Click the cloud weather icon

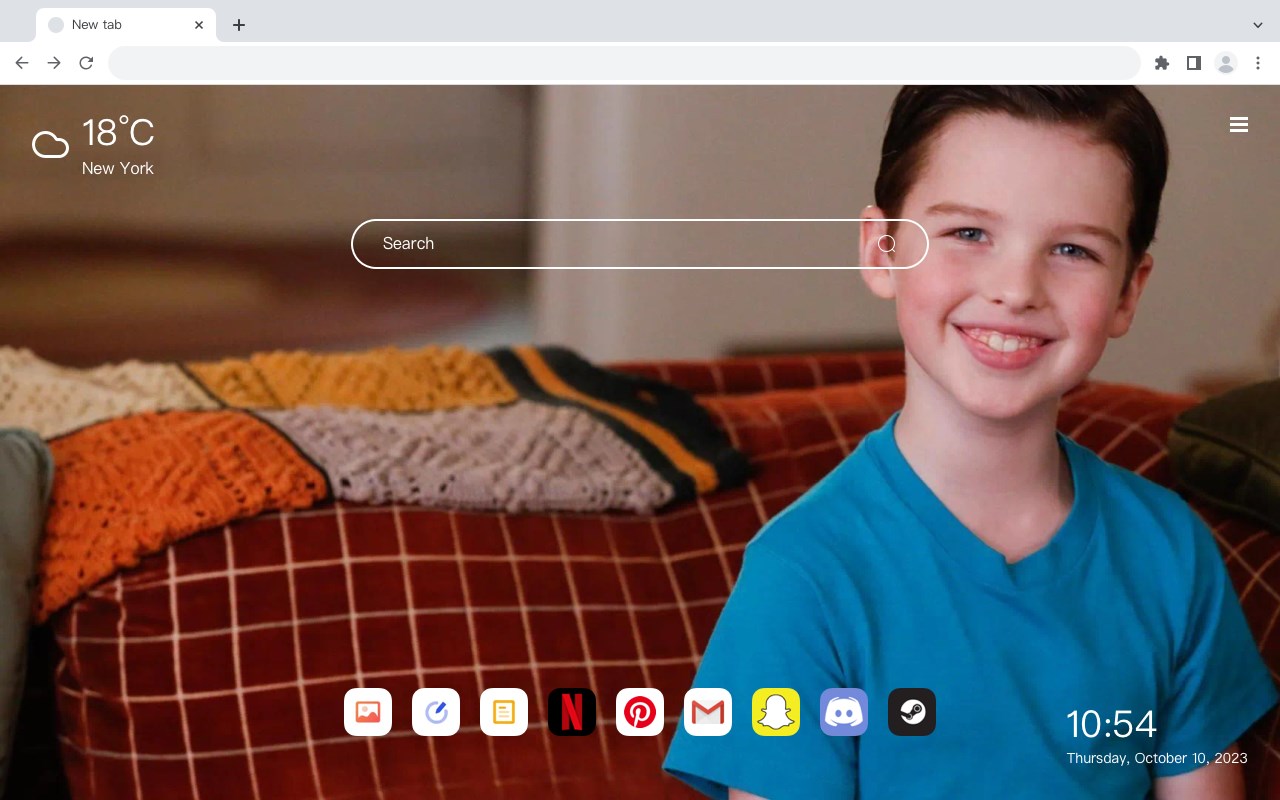click(50, 145)
